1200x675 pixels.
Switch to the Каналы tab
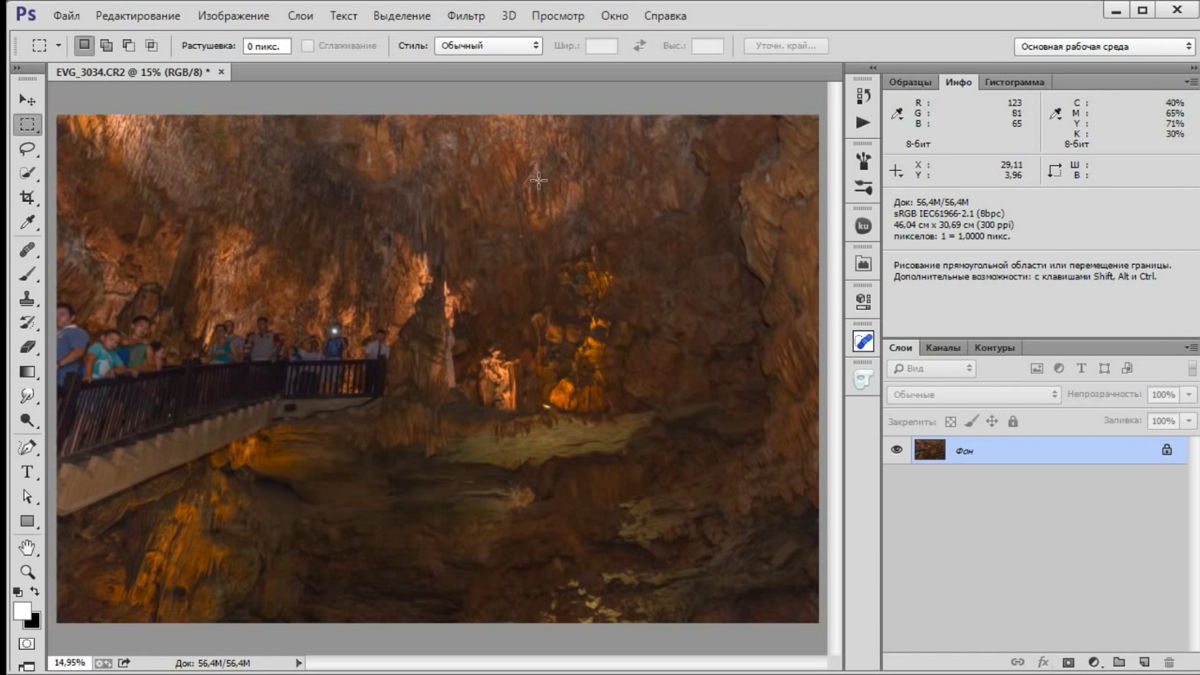tap(943, 348)
